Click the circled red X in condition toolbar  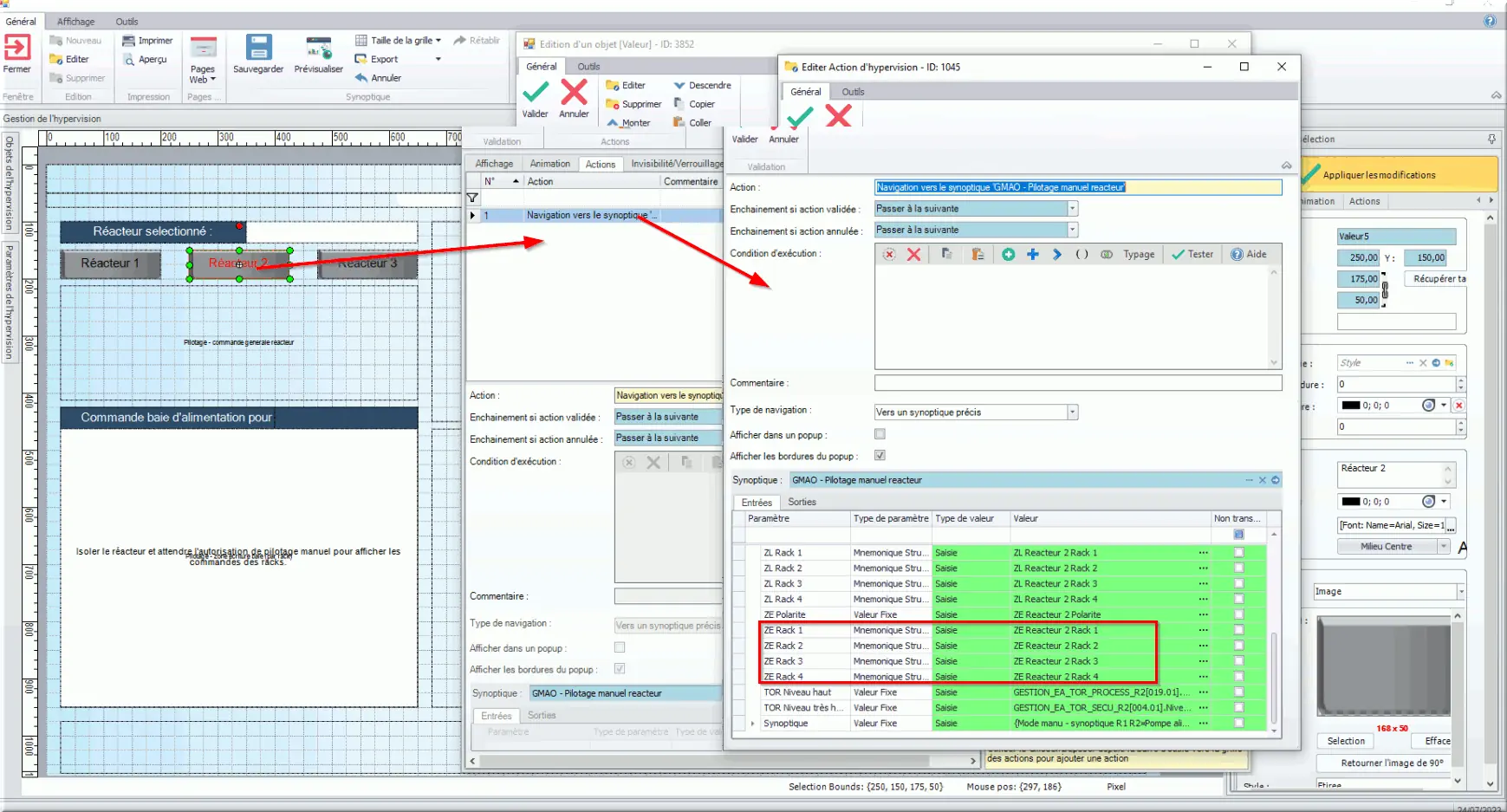pos(889,254)
